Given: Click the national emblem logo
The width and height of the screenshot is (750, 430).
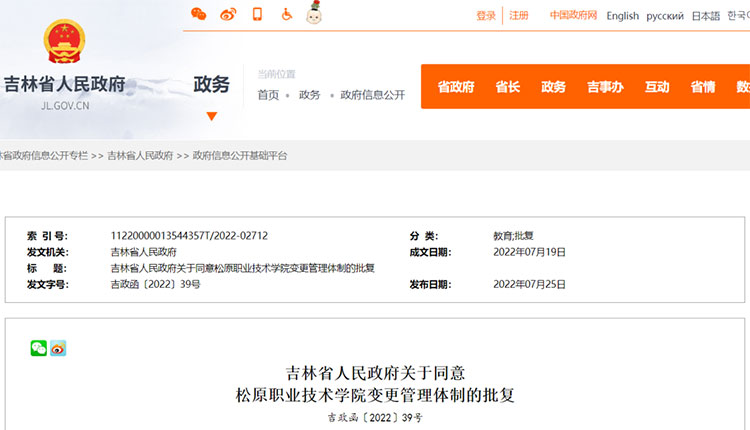Looking at the screenshot, I should click(x=65, y=41).
